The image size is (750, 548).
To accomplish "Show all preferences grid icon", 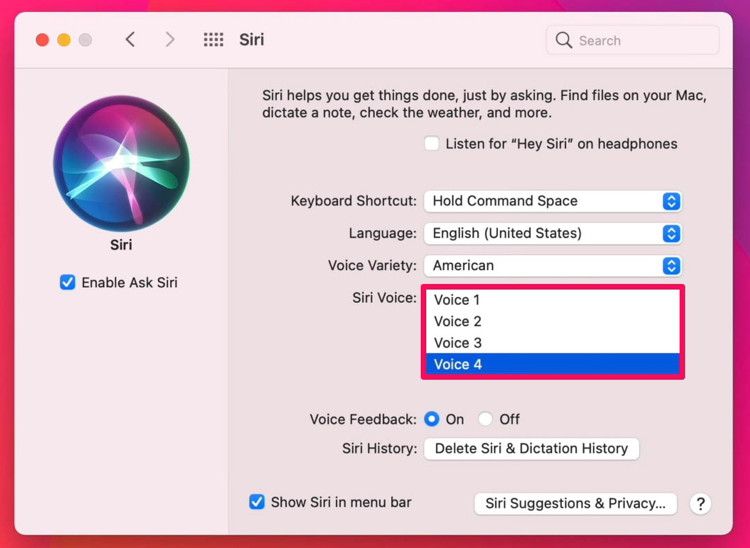I will click(x=213, y=40).
